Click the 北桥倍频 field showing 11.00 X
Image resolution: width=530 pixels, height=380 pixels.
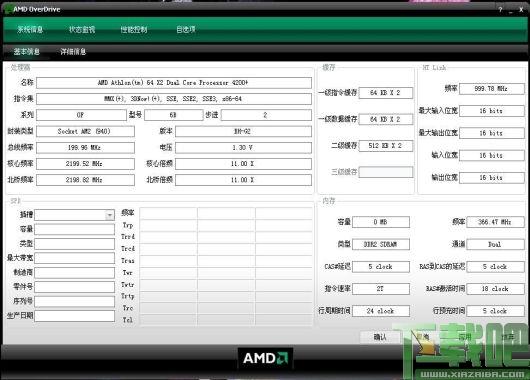point(243,180)
